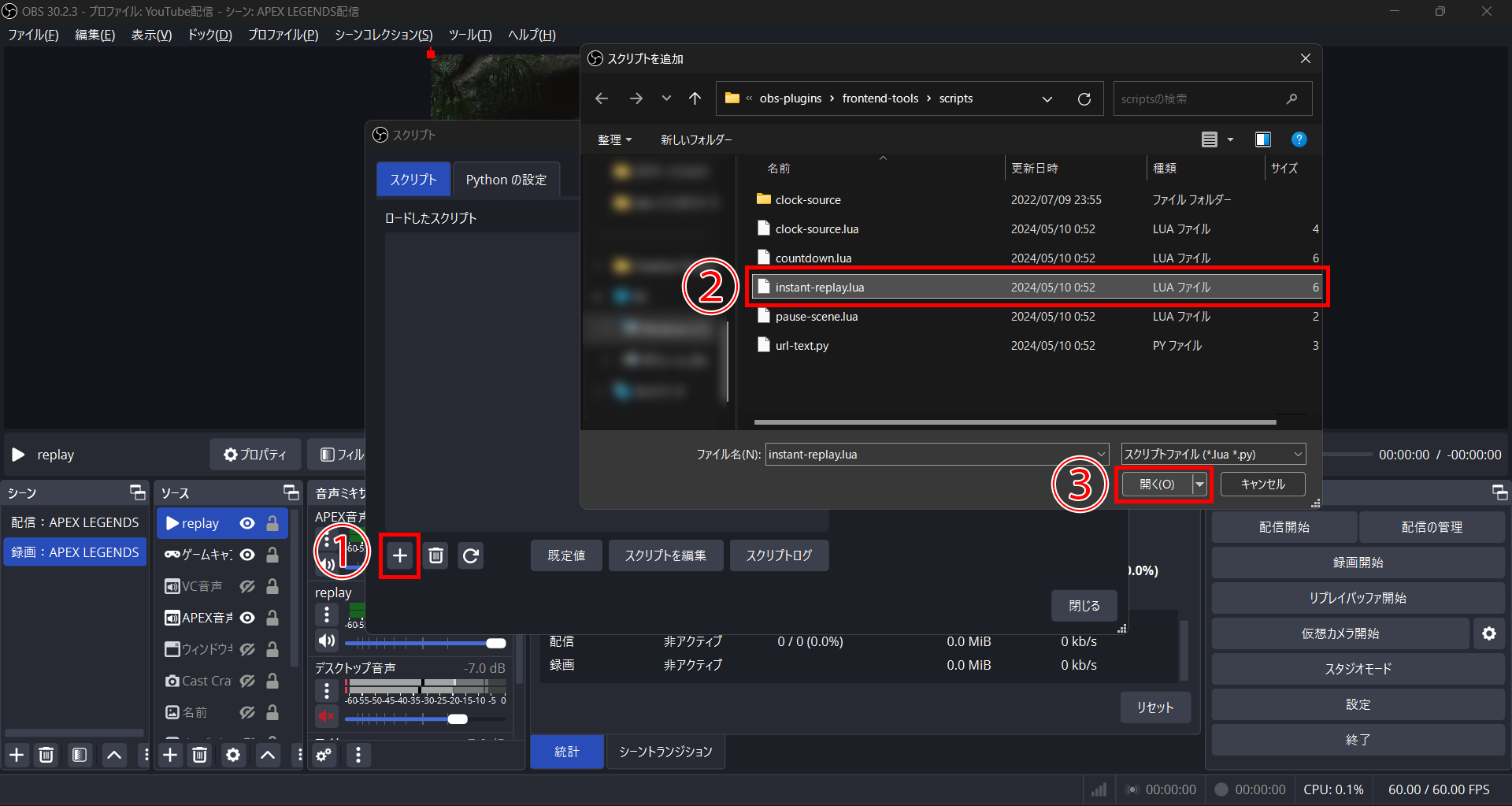
Task: Open the view options dropdown arrow
Action: [1231, 139]
